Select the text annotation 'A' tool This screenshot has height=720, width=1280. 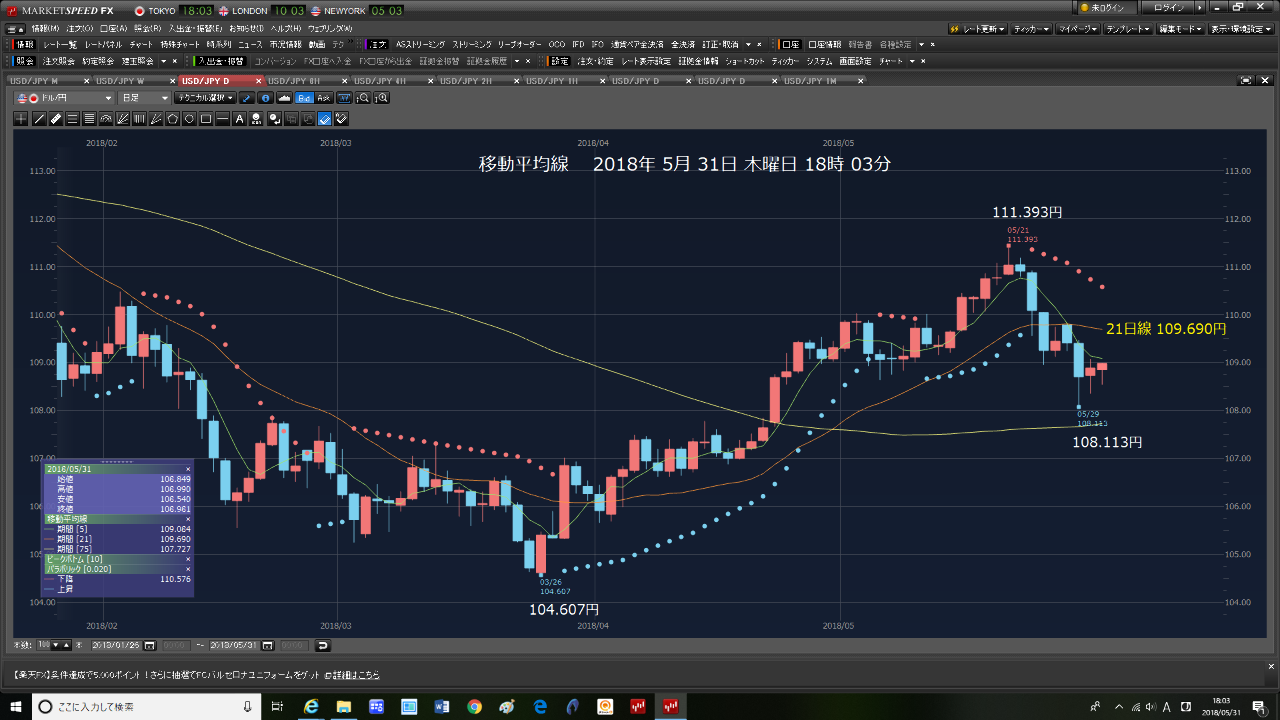pos(240,118)
